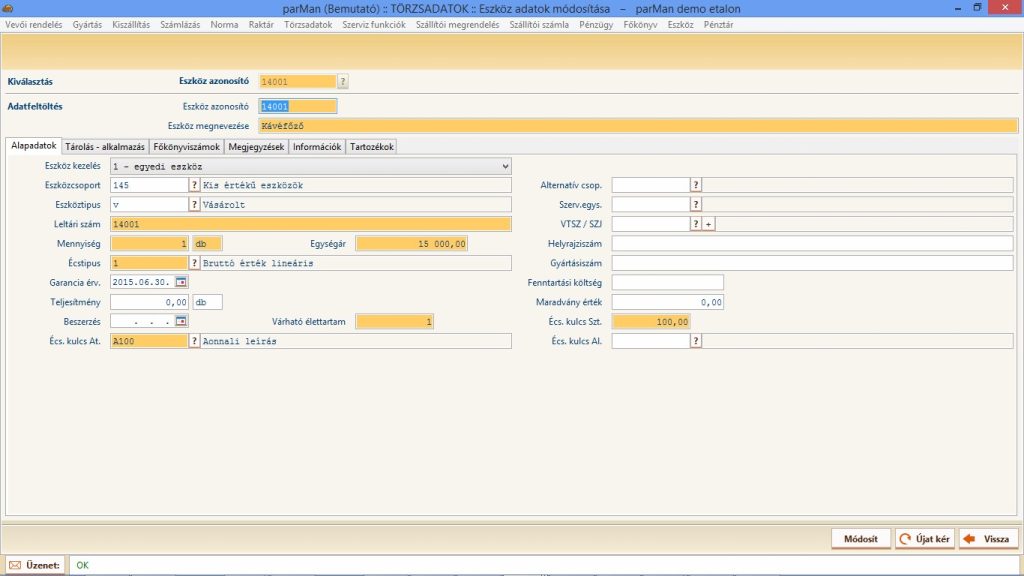1024x576 pixels.
Task: Open the Eszköztípus lookup question mark
Action: coord(194,204)
